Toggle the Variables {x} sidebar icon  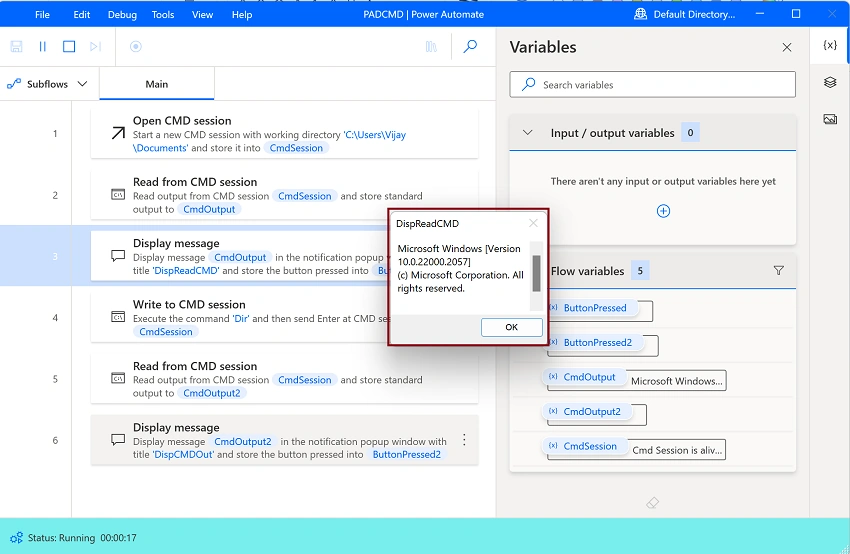pos(829,45)
